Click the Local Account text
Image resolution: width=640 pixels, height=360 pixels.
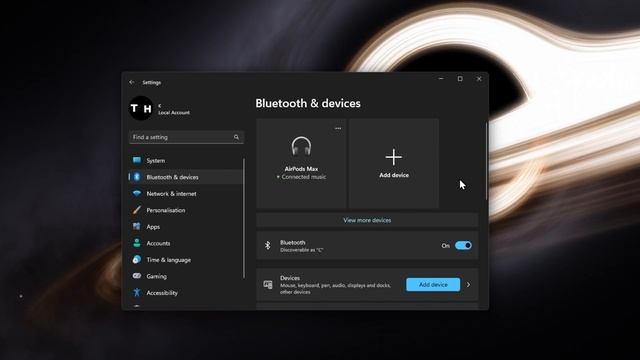tap(174, 113)
